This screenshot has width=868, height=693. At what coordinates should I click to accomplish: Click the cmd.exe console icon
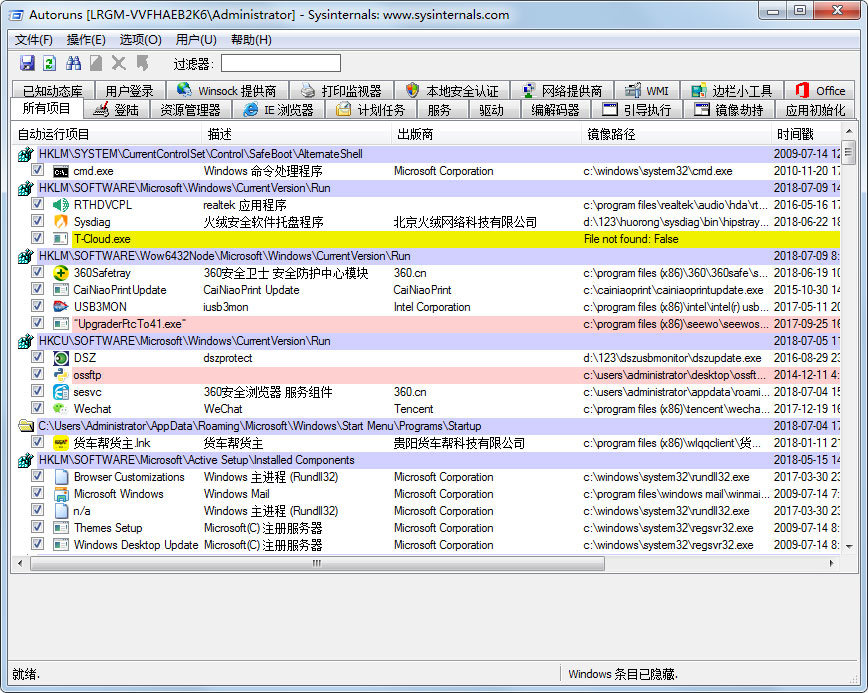pyautogui.click(x=61, y=172)
